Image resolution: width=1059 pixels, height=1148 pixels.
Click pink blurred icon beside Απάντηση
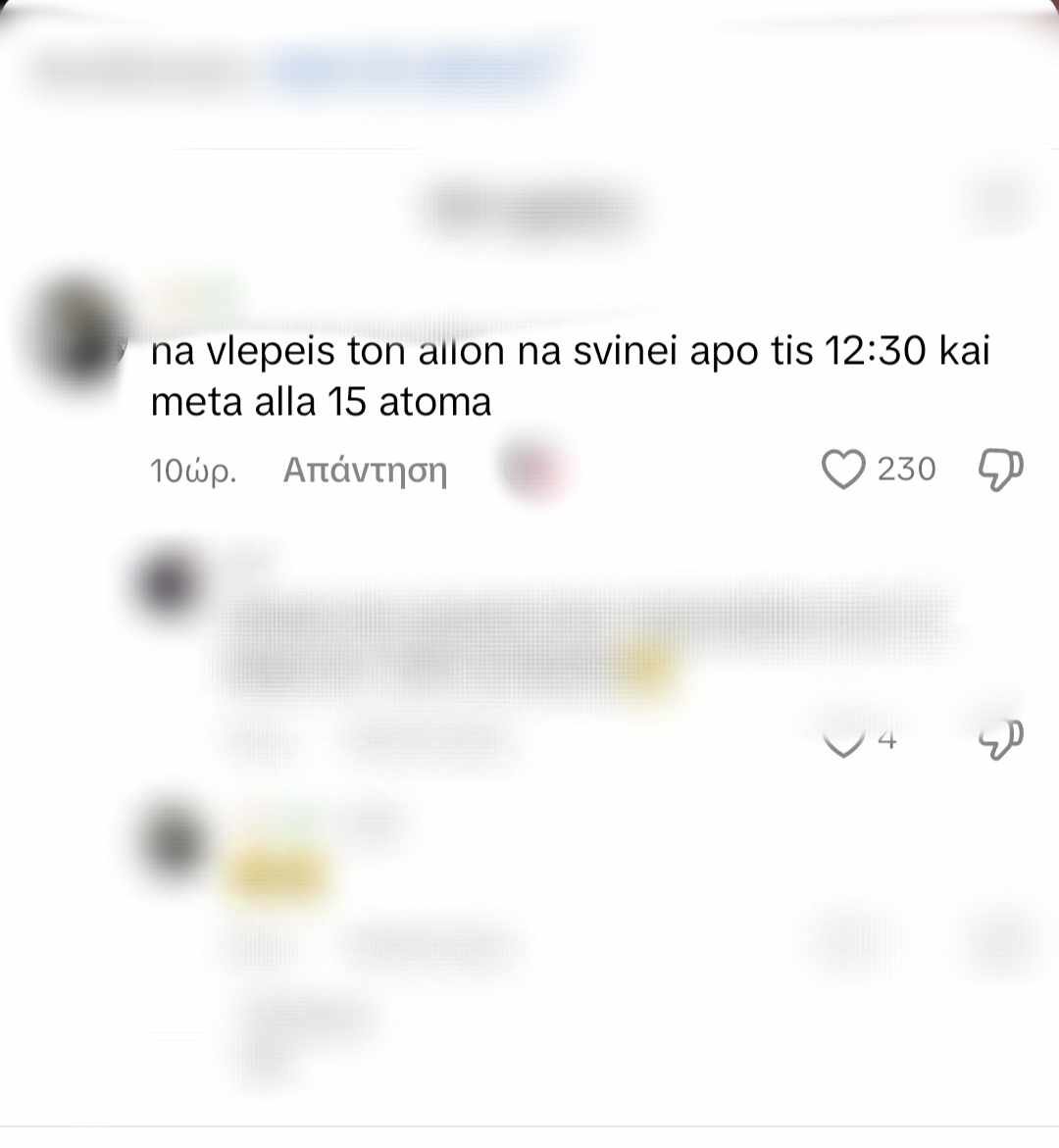[536, 469]
